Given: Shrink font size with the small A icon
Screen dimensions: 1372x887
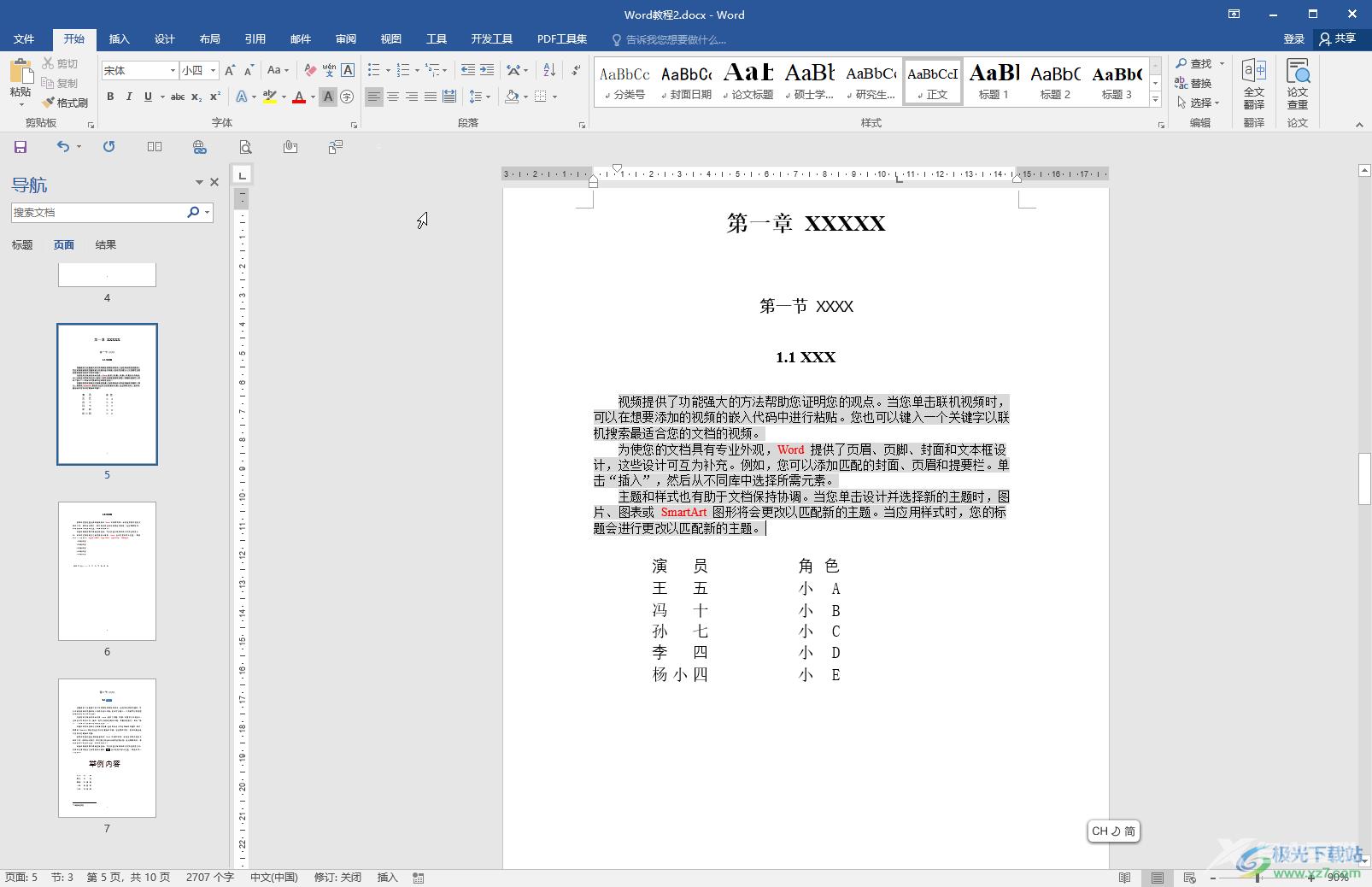Looking at the screenshot, I should coord(249,70).
